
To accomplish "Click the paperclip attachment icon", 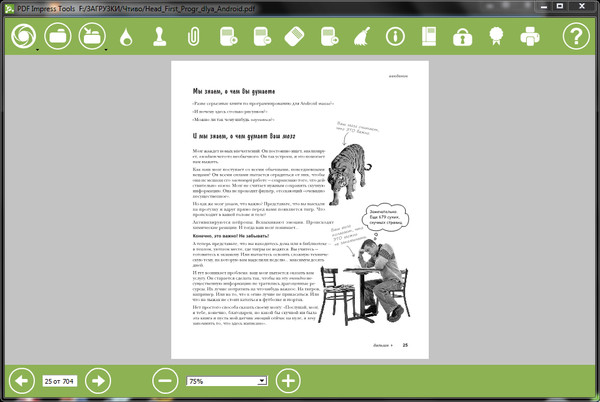I will coord(194,38).
